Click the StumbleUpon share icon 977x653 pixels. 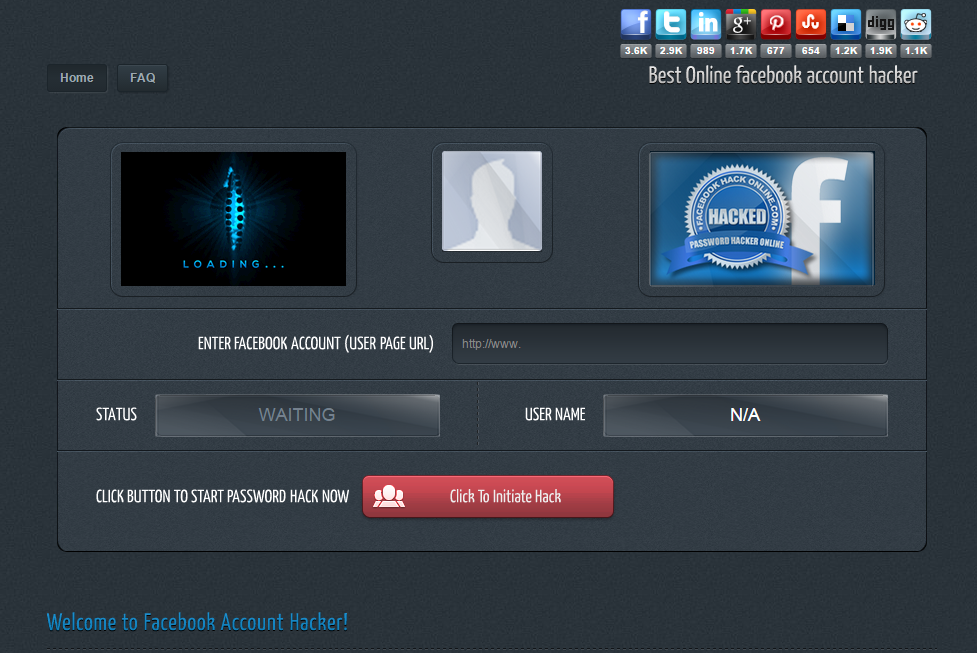coord(811,24)
